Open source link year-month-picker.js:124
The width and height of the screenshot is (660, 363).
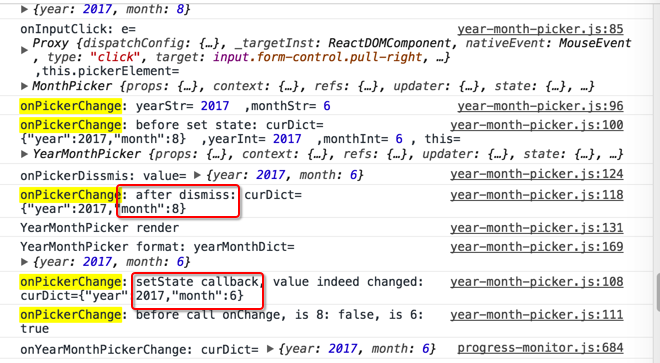point(537,174)
